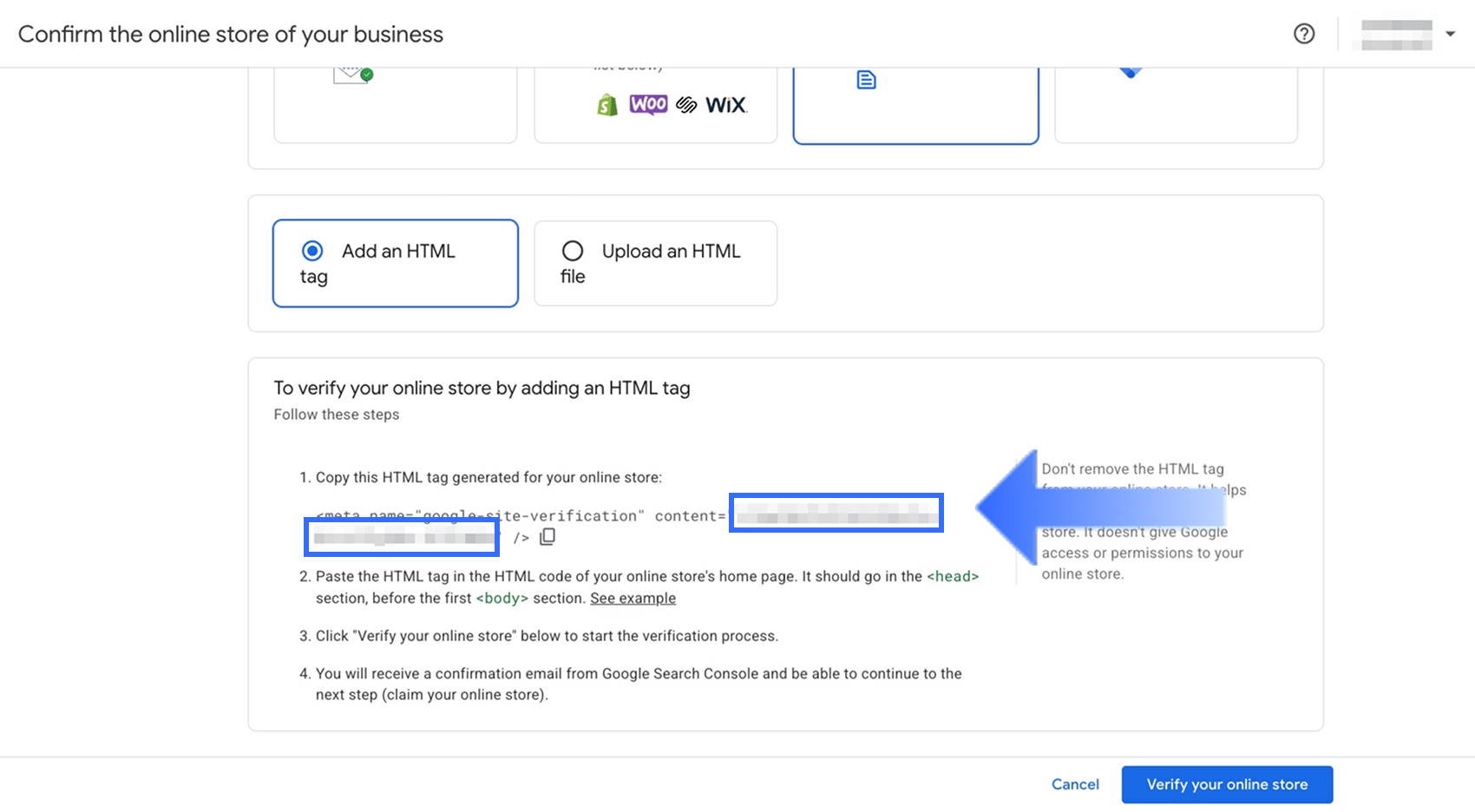Image resolution: width=1475 pixels, height=812 pixels.
Task: Click the green <head> code text
Action: pos(953,576)
